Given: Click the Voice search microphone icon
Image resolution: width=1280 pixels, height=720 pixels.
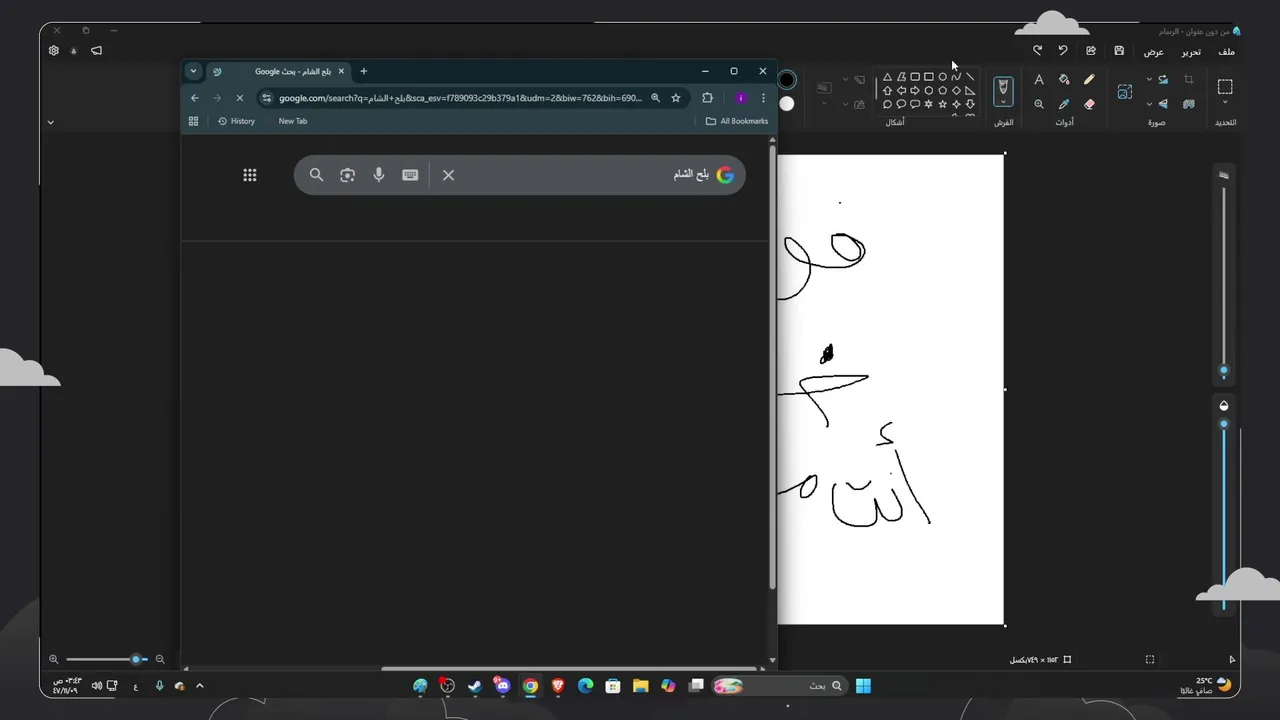Looking at the screenshot, I should coord(379,175).
